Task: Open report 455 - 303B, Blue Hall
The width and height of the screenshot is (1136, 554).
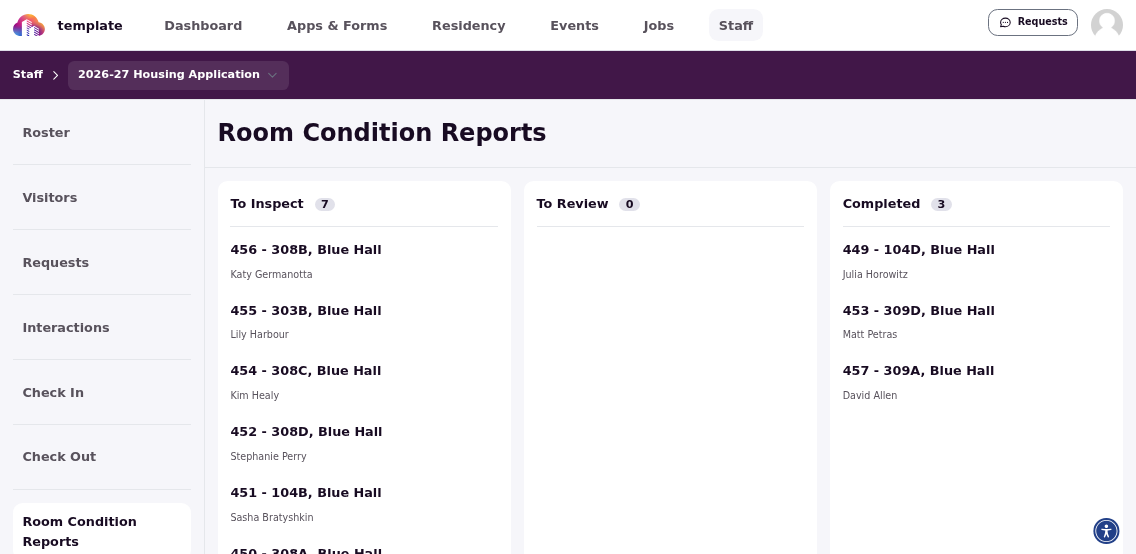Action: click(x=306, y=311)
